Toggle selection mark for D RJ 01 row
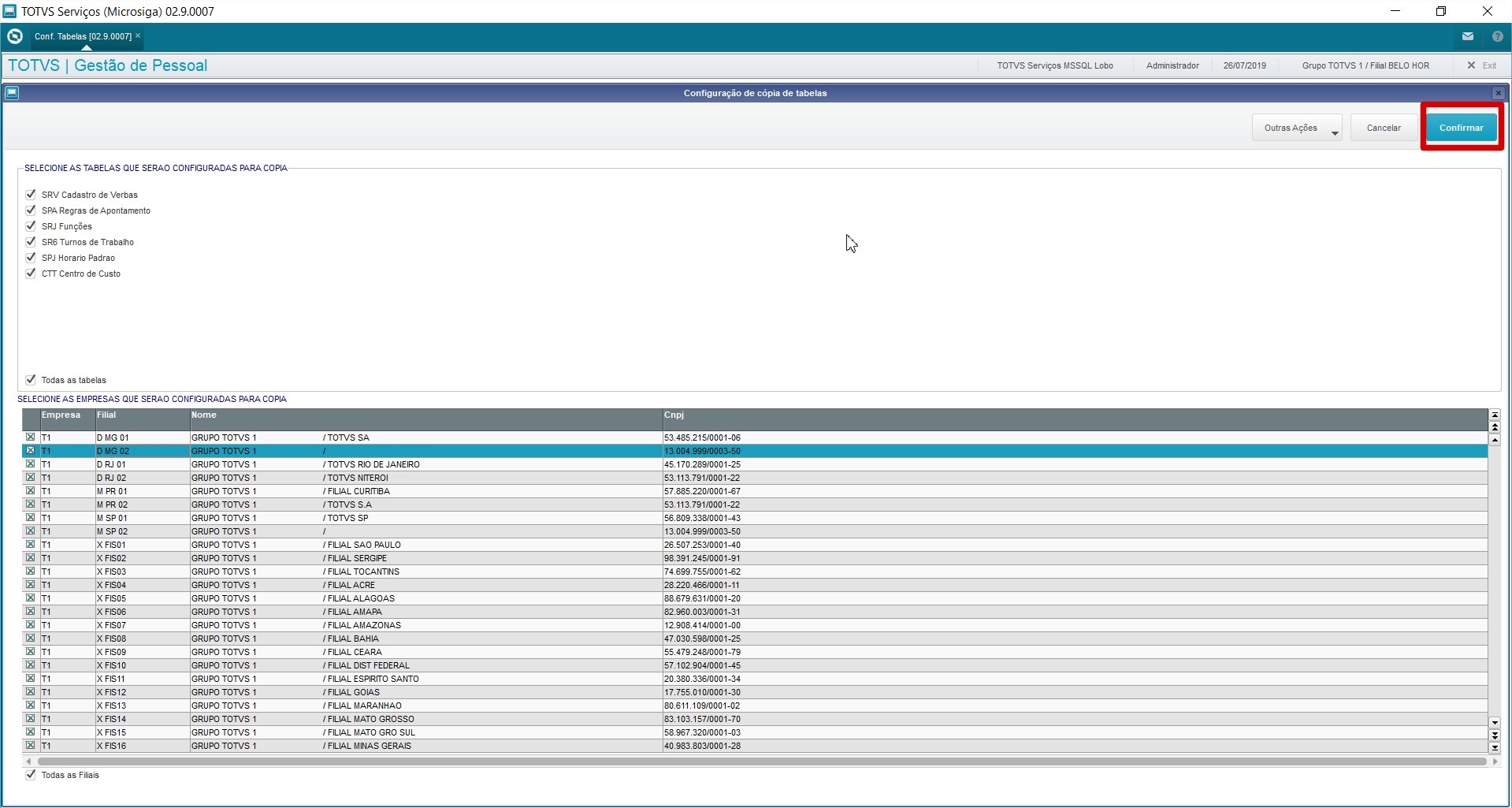Viewport: 1512px width, 808px height. point(30,464)
